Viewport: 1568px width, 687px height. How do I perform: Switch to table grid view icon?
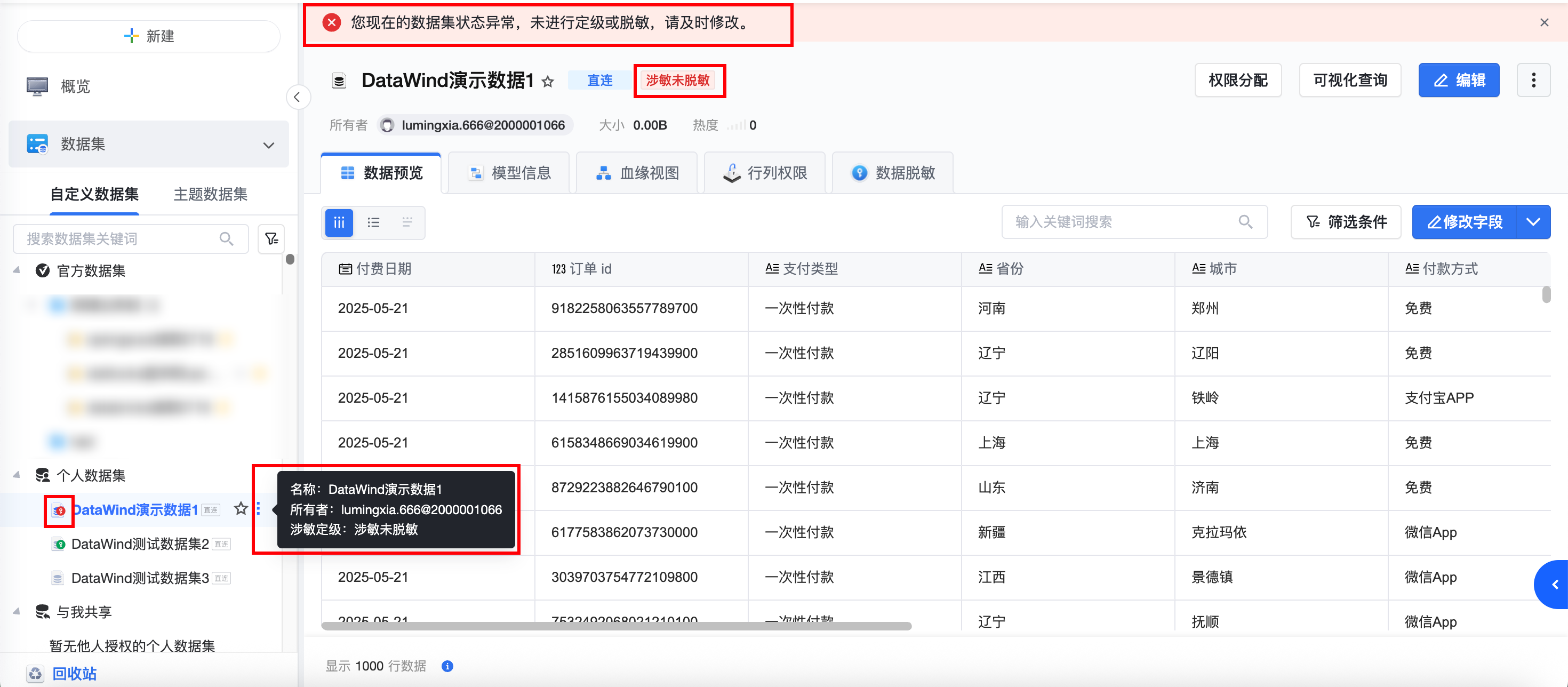[339, 223]
